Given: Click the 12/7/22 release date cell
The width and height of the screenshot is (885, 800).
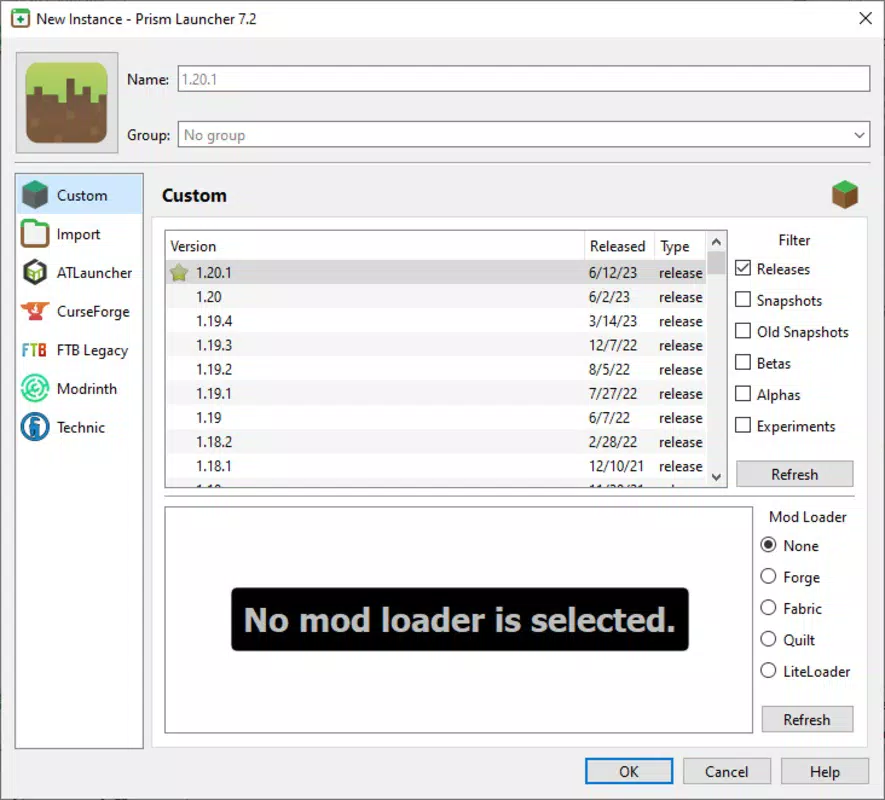Looking at the screenshot, I should click(612, 346).
